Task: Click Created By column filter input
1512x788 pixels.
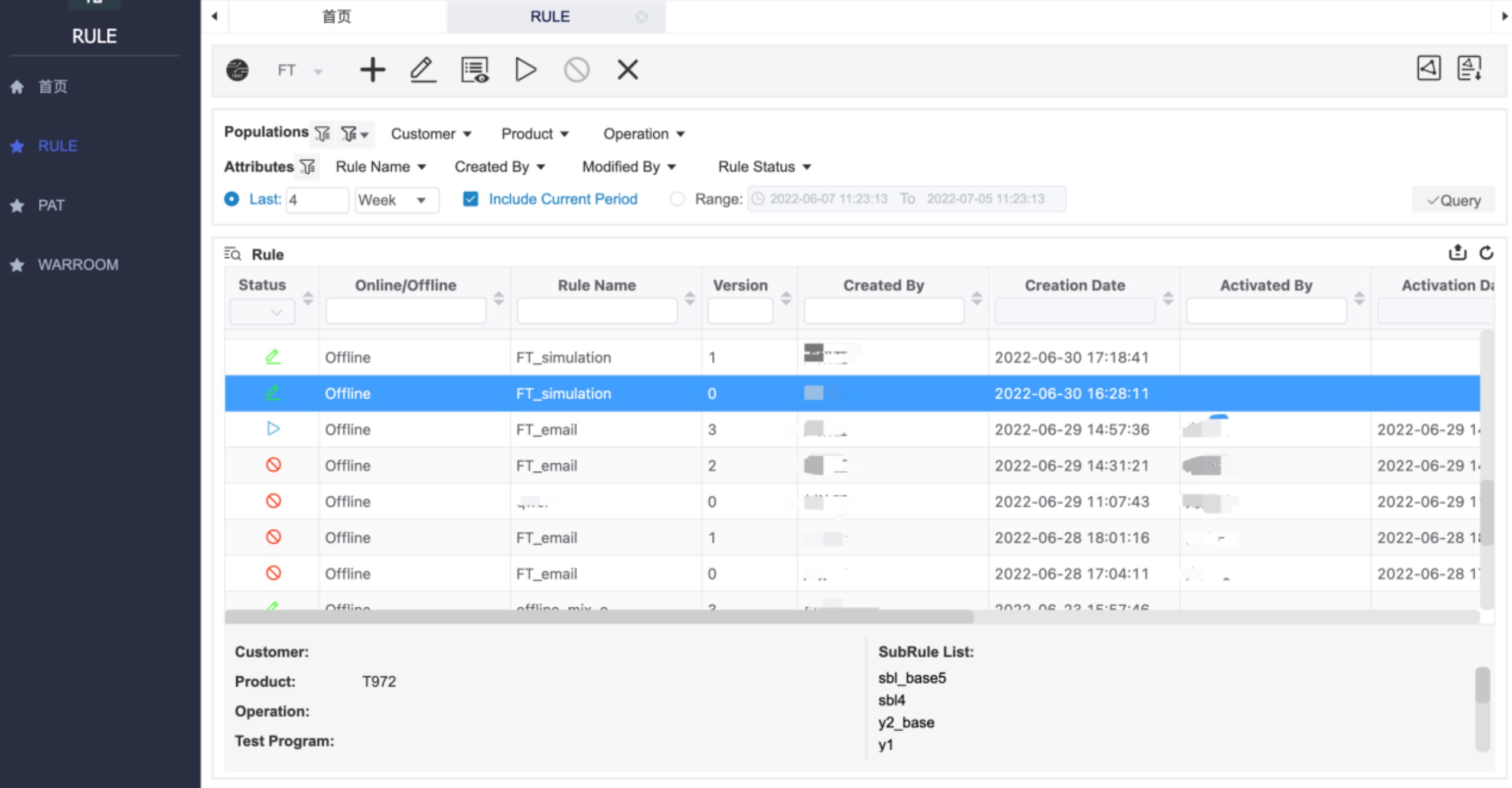Action: [x=884, y=311]
